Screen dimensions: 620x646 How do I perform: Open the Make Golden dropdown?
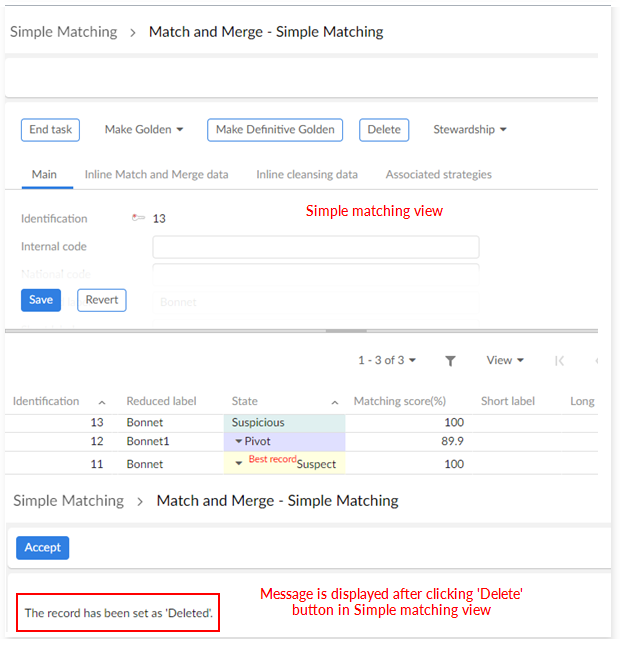(x=144, y=130)
